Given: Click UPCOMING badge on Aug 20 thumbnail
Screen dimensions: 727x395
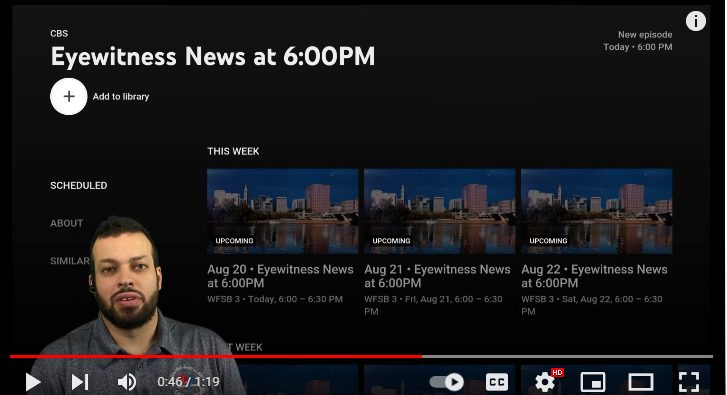Looking at the screenshot, I should [234, 241].
